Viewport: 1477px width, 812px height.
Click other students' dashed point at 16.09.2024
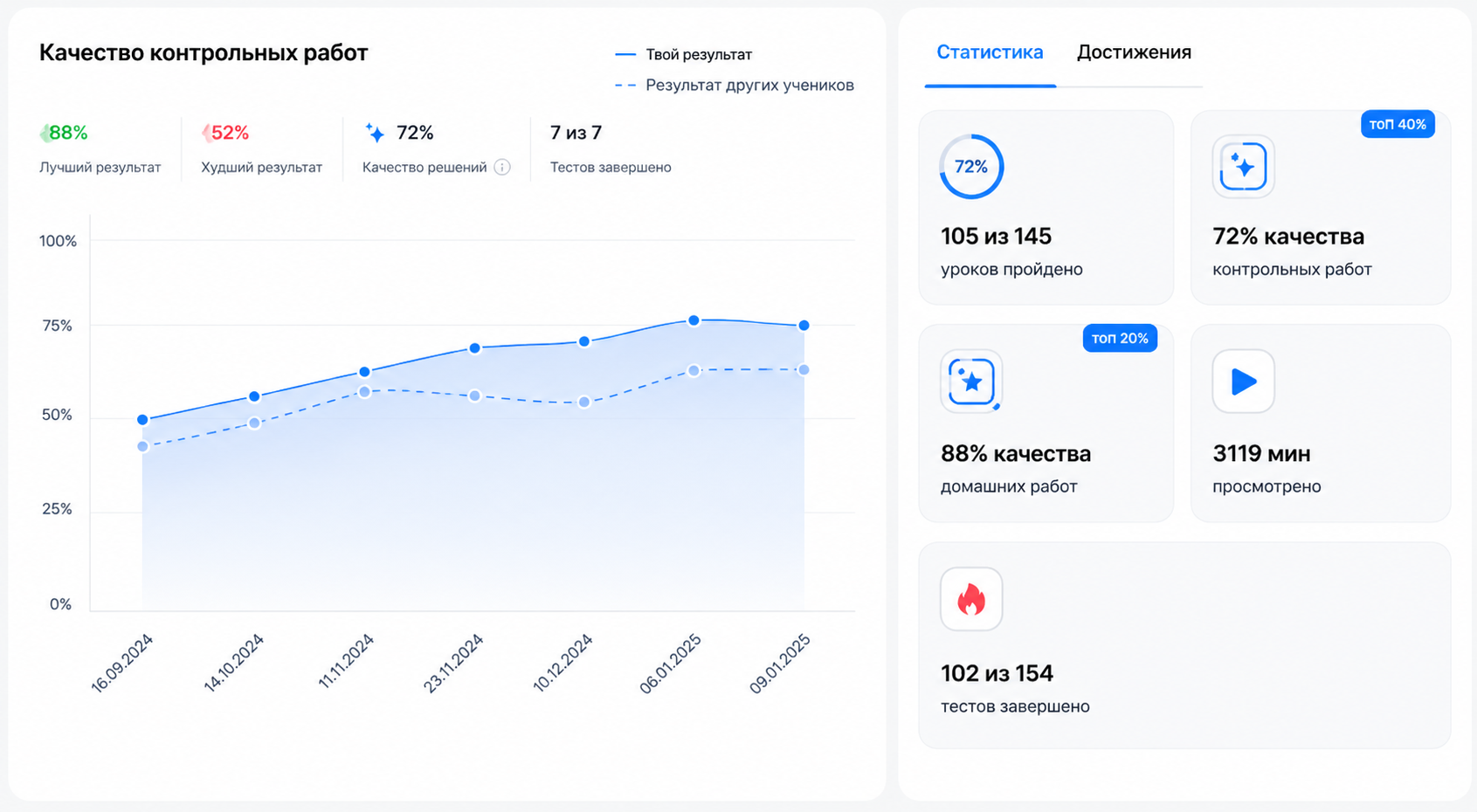click(x=142, y=446)
